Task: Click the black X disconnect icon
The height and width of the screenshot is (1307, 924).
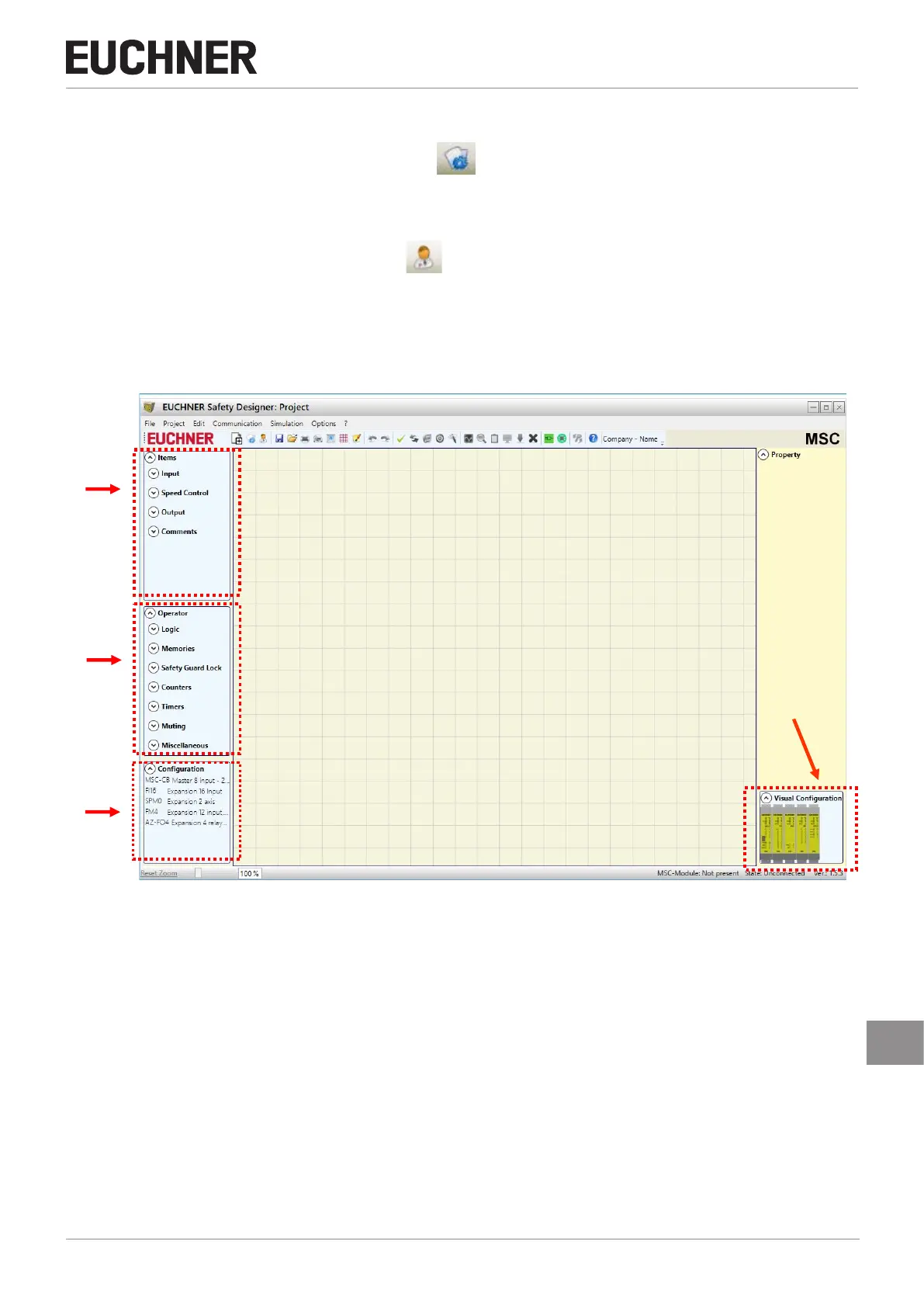Action: 533,439
